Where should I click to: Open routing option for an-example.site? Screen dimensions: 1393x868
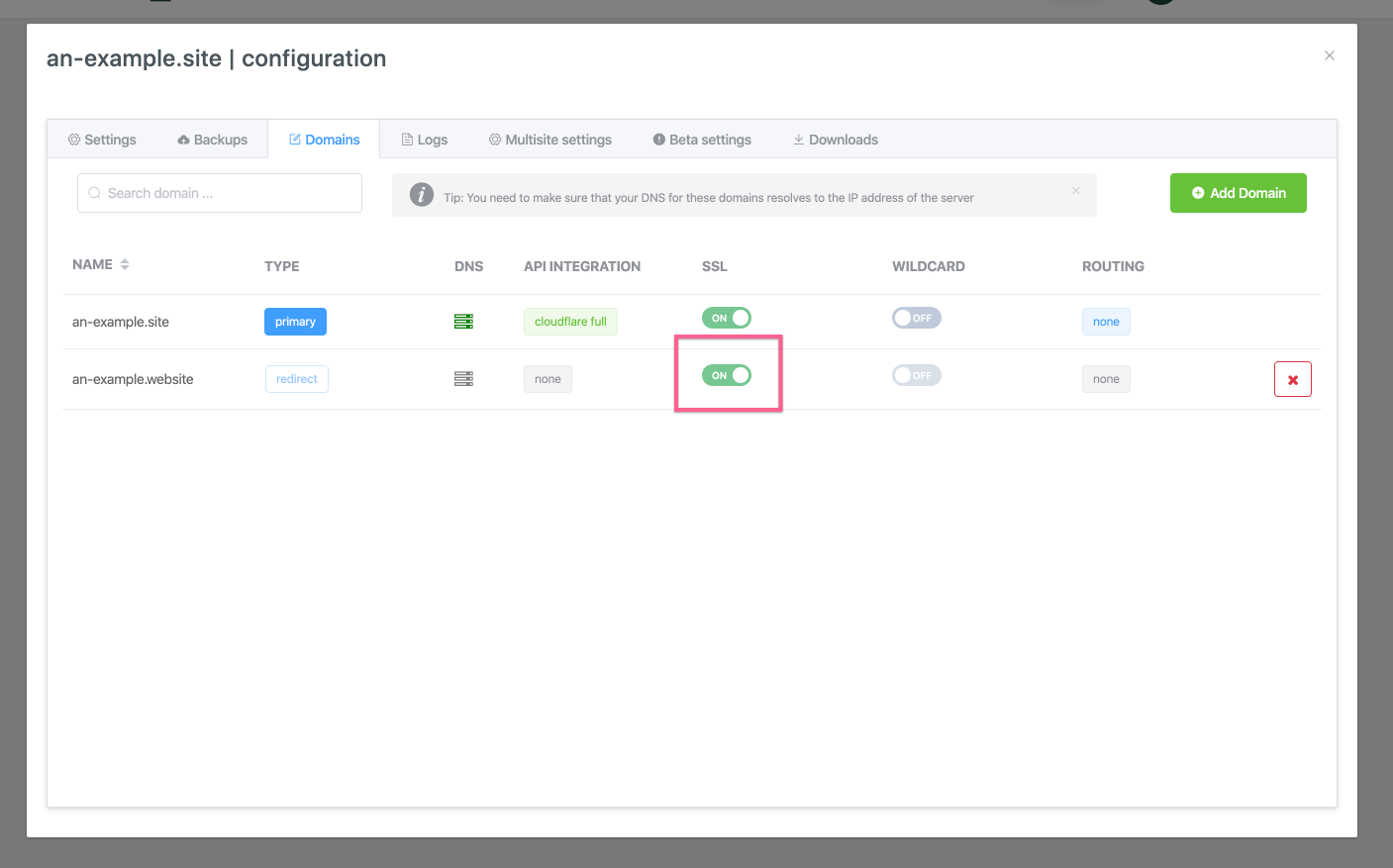[x=1106, y=322]
